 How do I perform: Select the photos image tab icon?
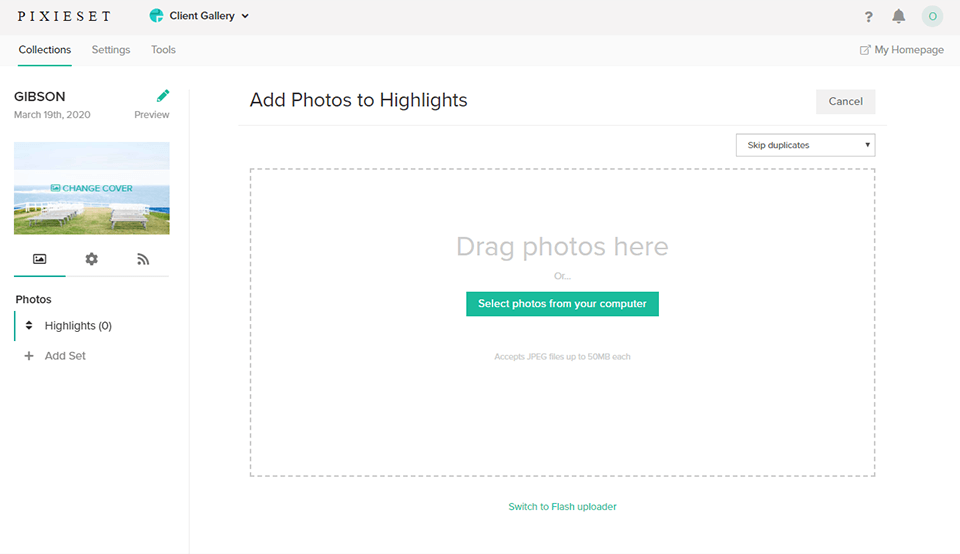click(x=39, y=259)
